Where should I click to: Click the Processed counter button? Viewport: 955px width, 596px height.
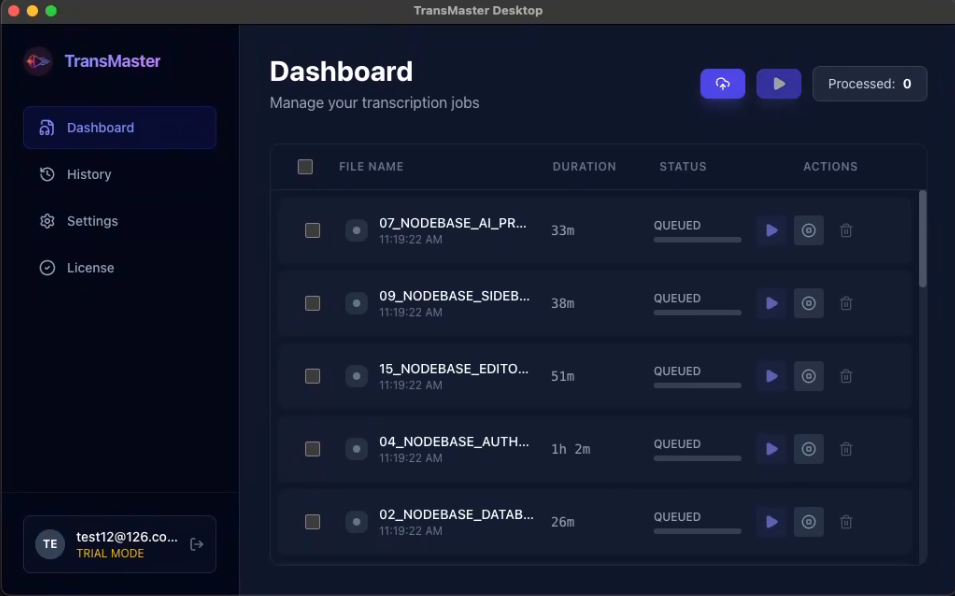coord(869,83)
